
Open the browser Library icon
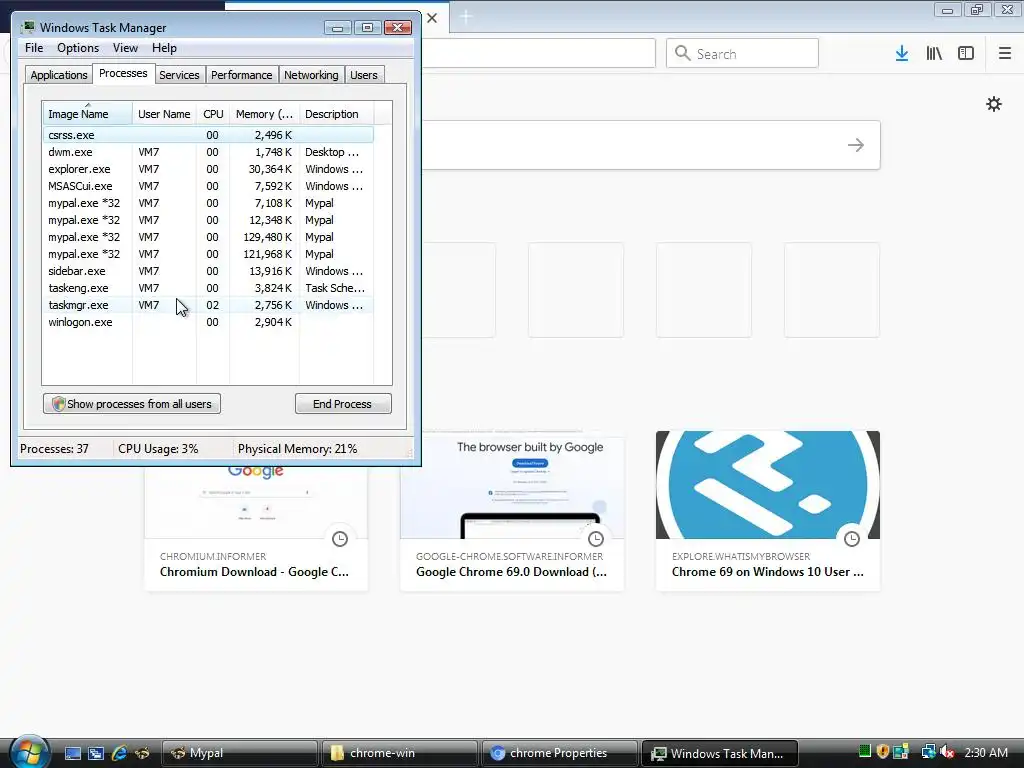coord(934,53)
